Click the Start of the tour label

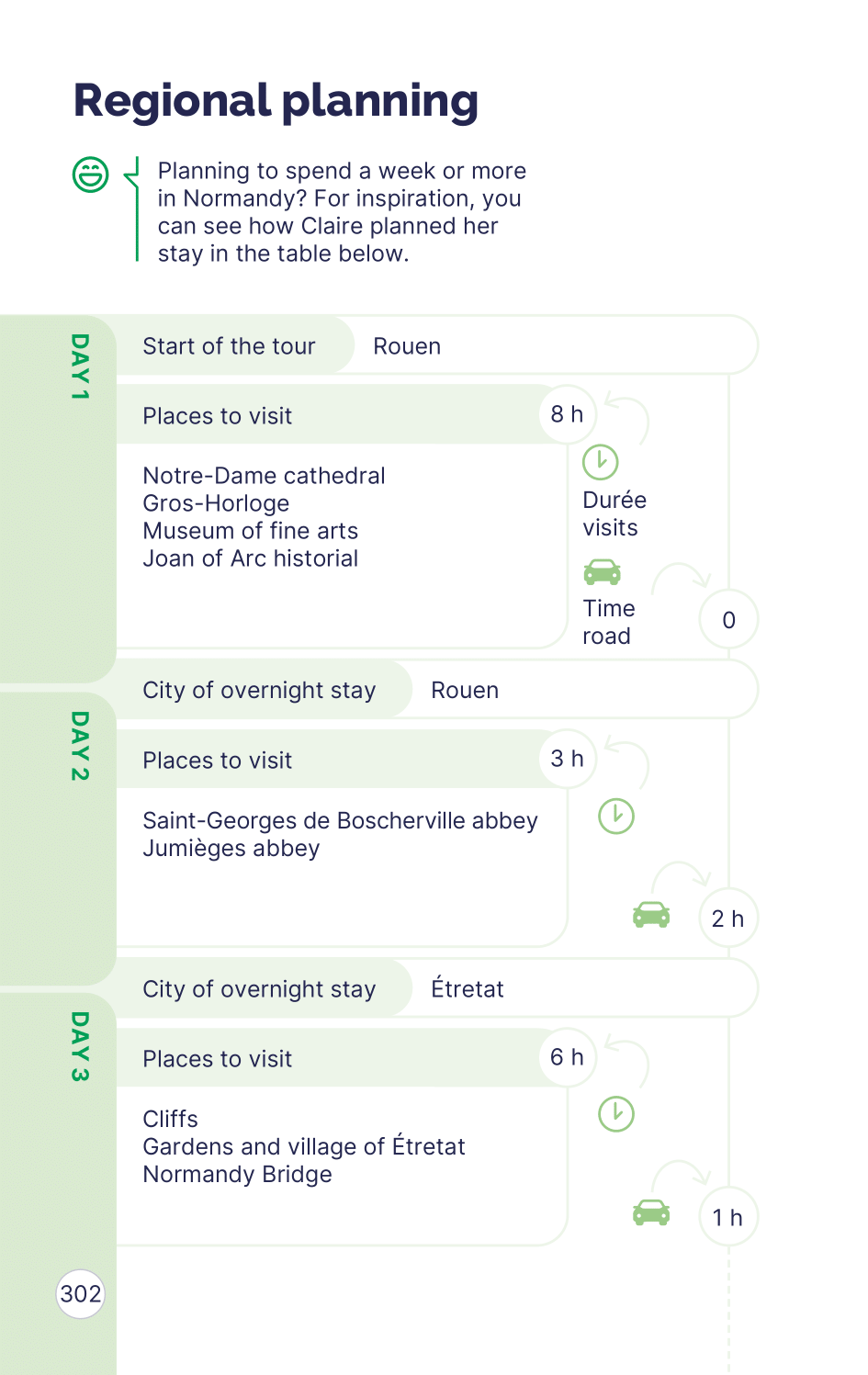pos(229,346)
